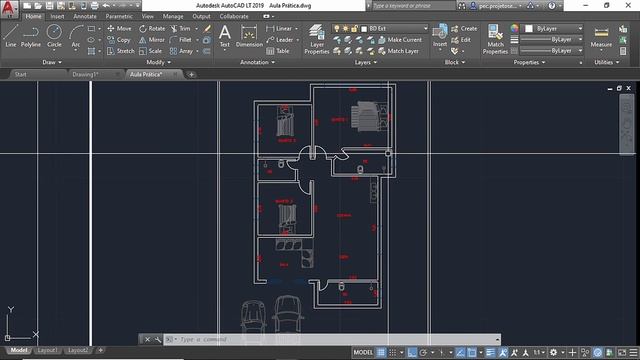The image size is (640, 360).
Task: Switch to Layout1 tab
Action: [47, 350]
